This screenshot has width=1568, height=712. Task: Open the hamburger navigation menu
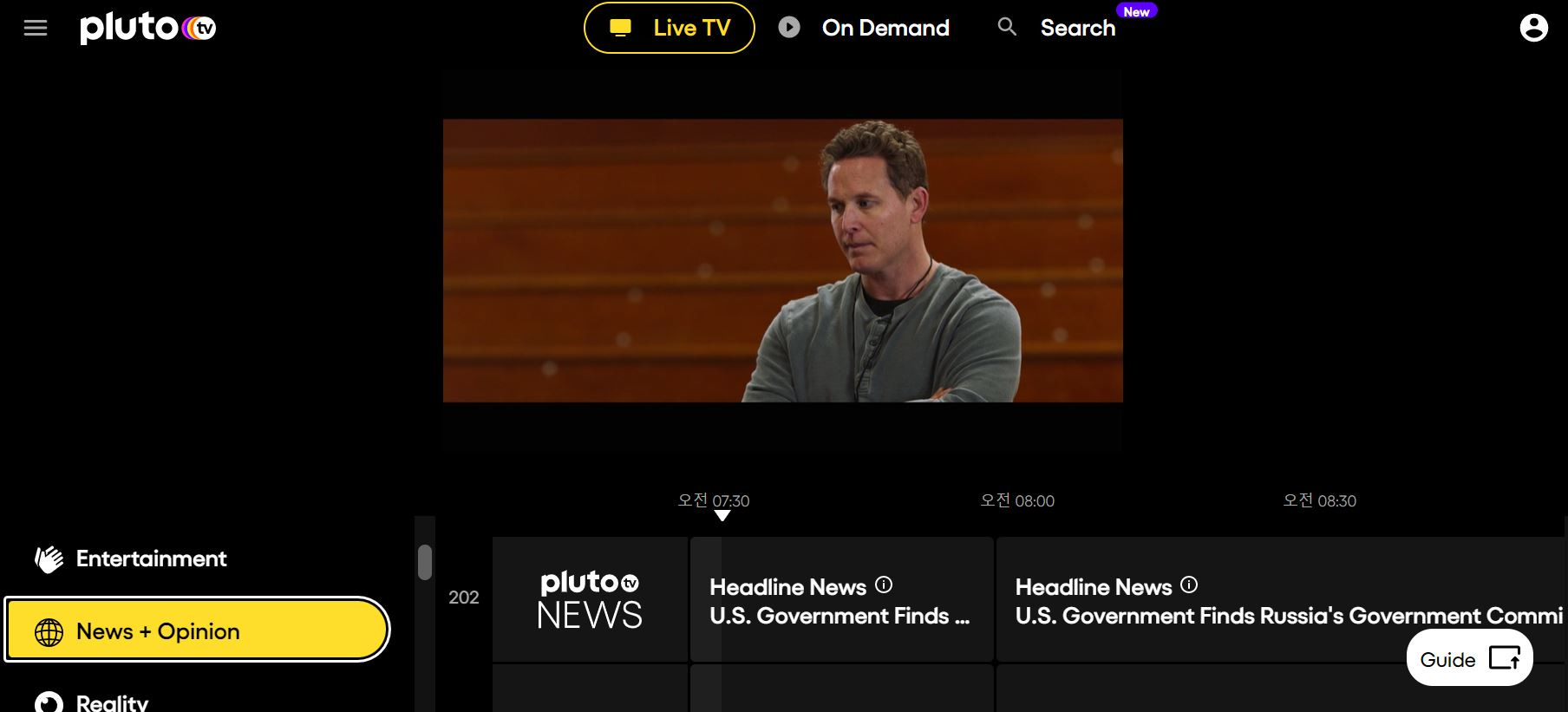point(36,28)
